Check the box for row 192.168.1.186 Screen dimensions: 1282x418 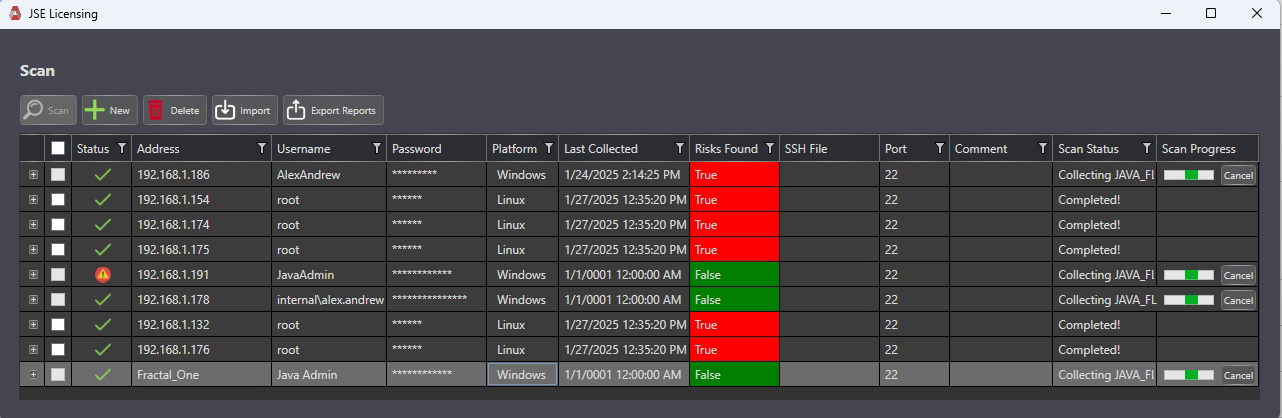(x=58, y=175)
